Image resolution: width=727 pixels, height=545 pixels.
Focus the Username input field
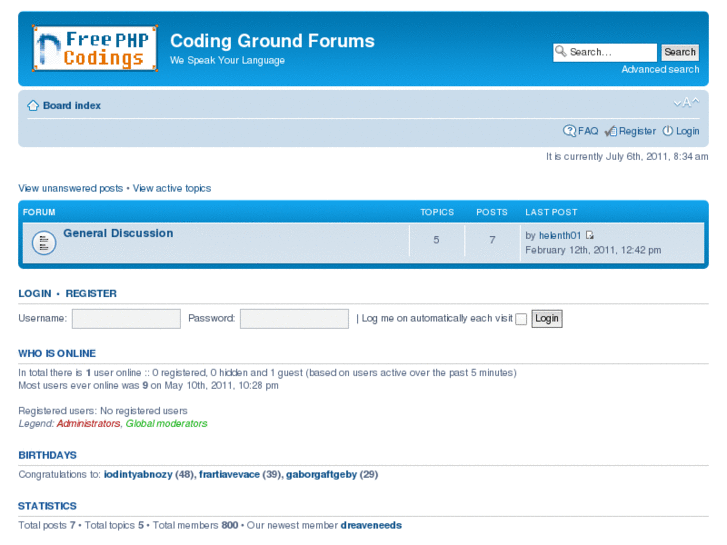(x=126, y=319)
